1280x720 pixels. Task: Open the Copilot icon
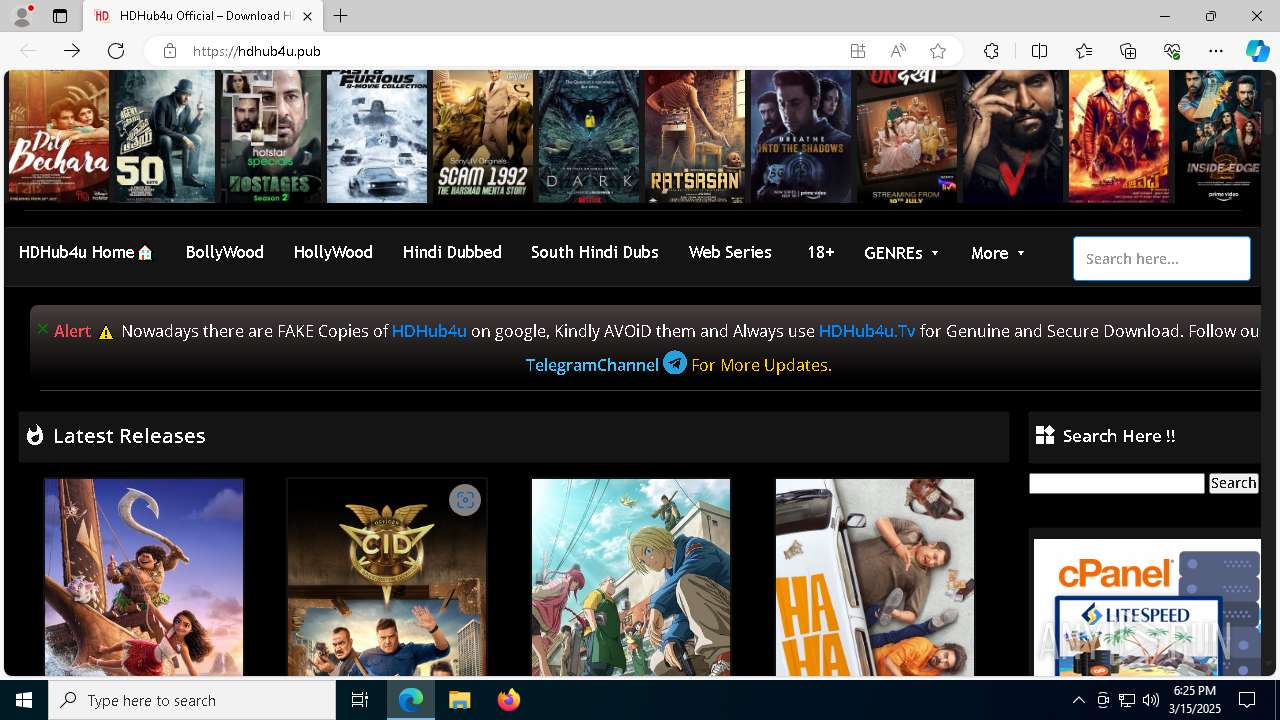(1257, 51)
